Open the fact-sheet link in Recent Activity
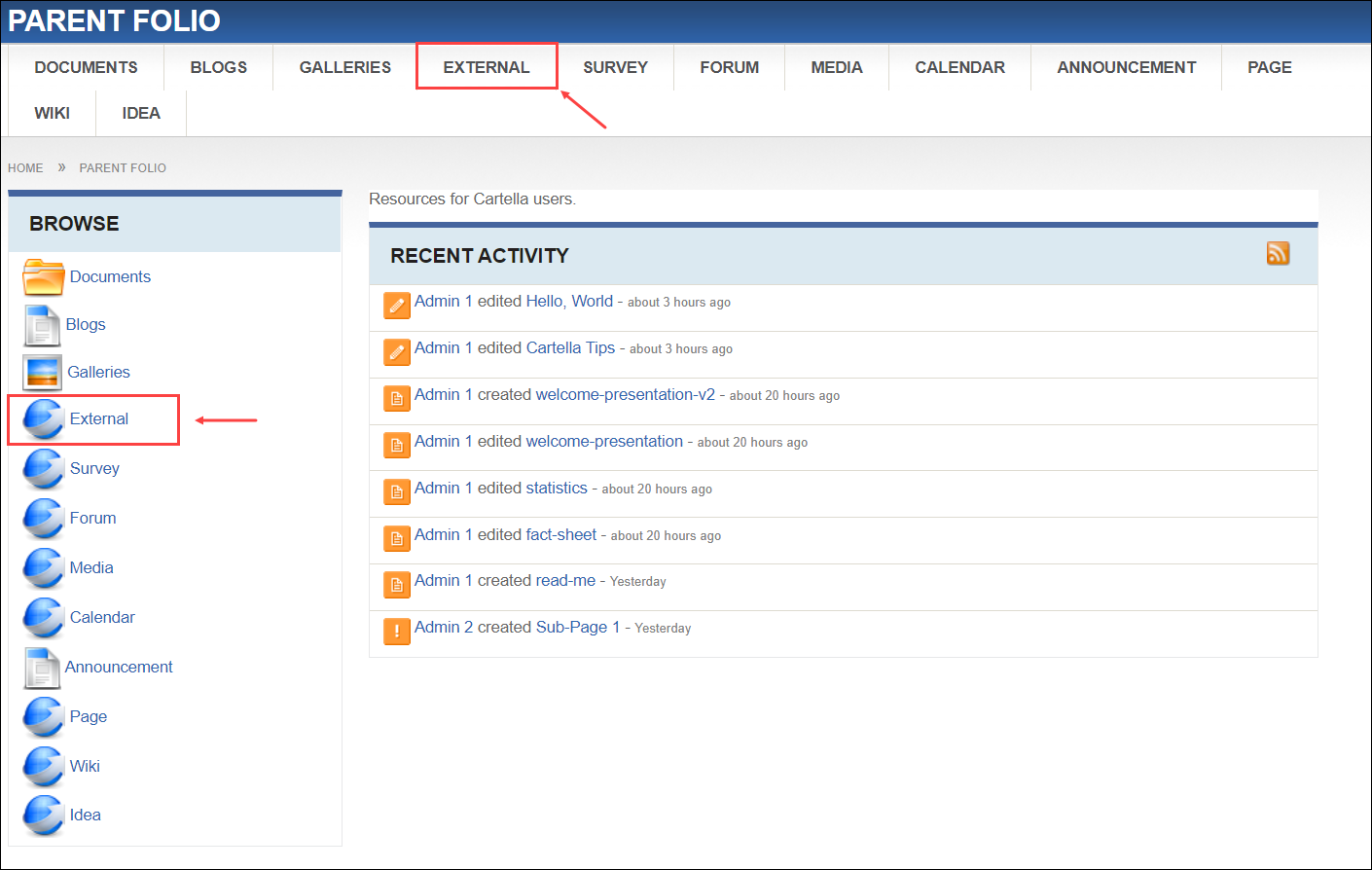 click(560, 534)
